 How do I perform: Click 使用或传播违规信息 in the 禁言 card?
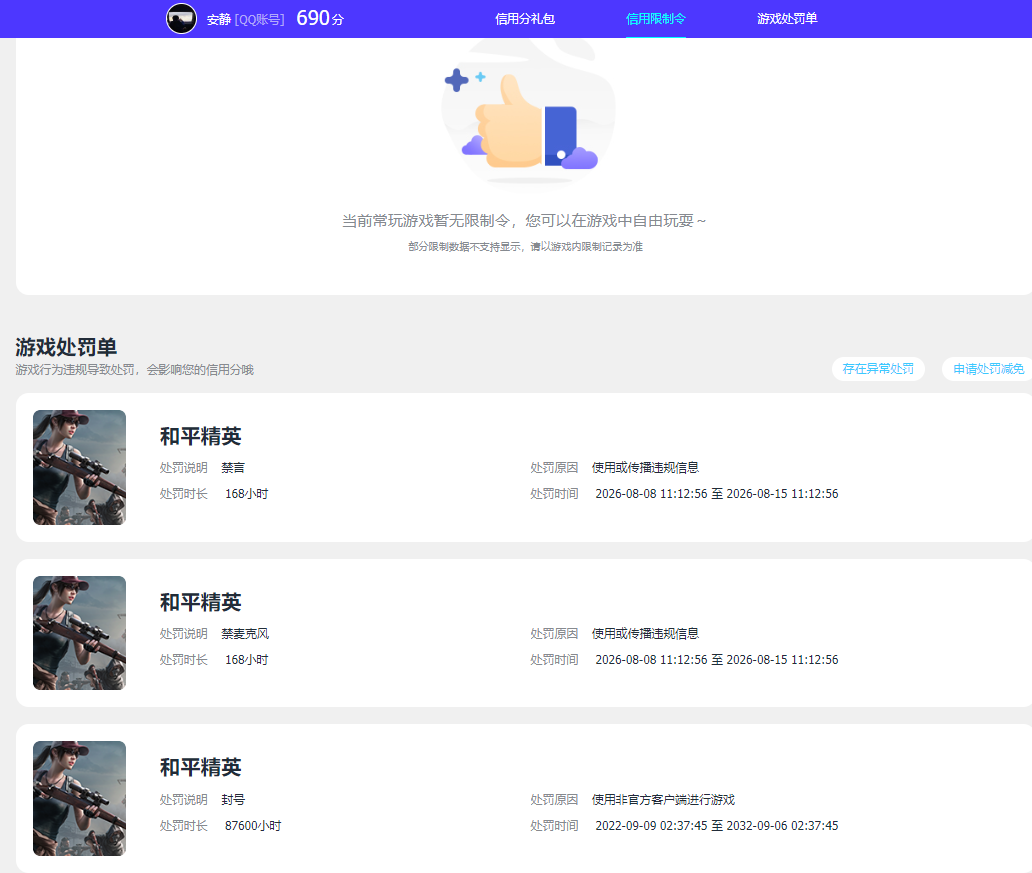pyautogui.click(x=645, y=467)
